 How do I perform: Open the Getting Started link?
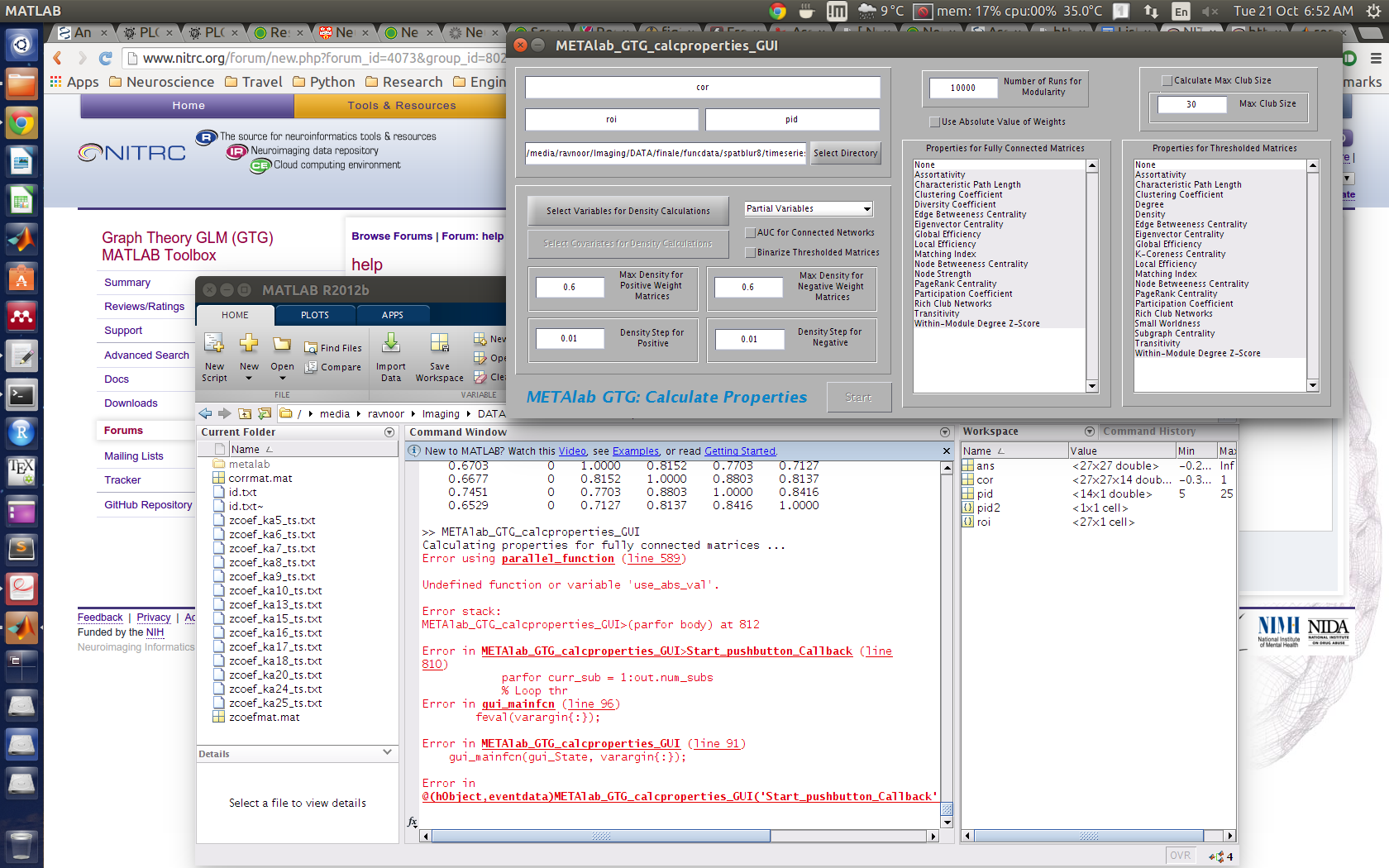[x=740, y=451]
